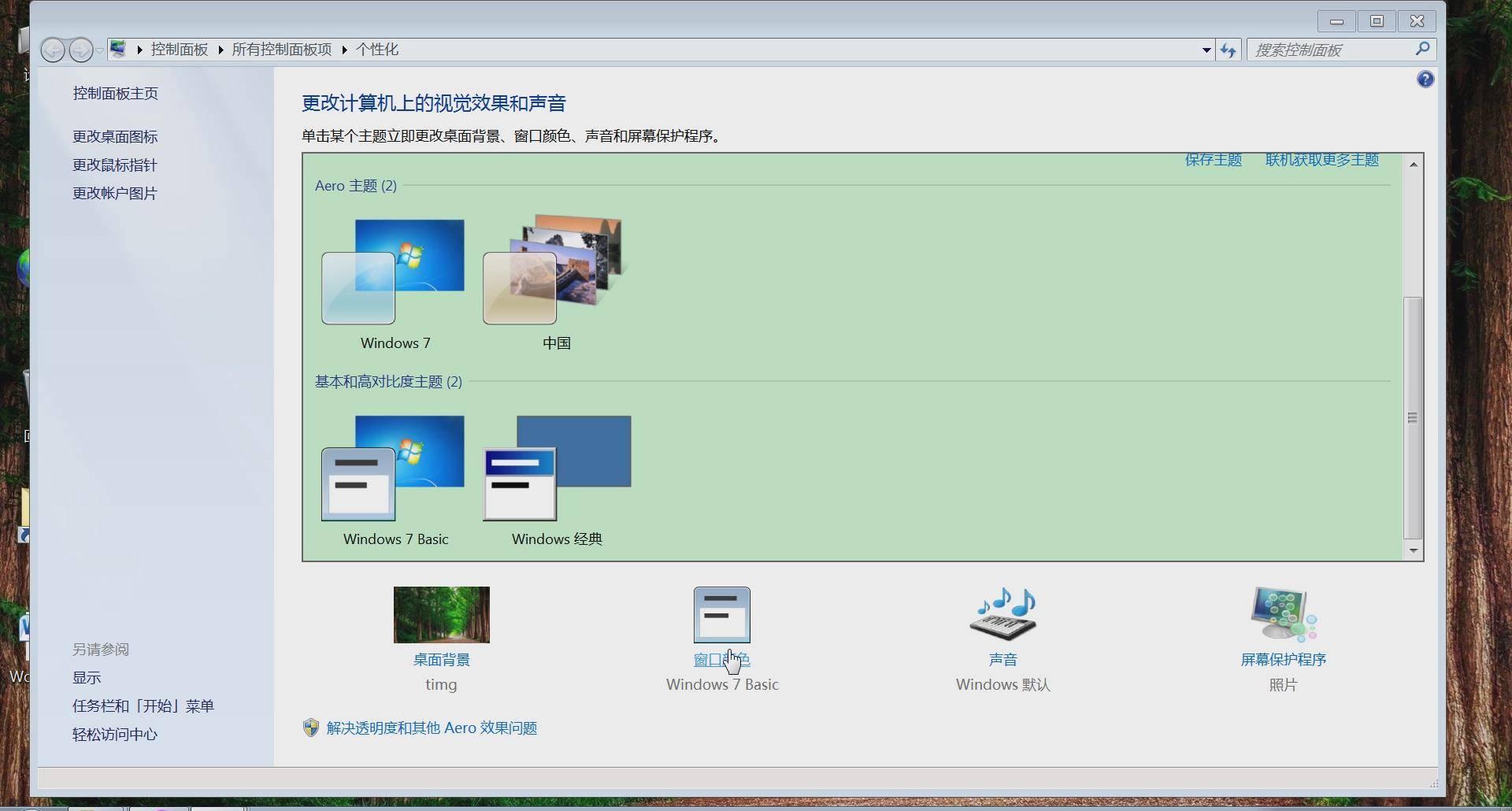1512x811 pixels.
Task: Click the Forward navigation arrow button
Action: [x=80, y=50]
